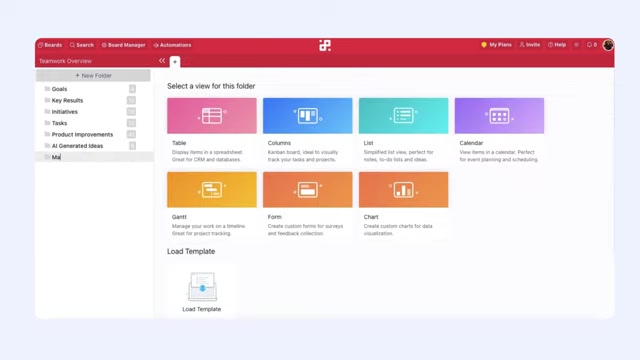Choose the List view card
640x360 pixels.
(x=404, y=131)
